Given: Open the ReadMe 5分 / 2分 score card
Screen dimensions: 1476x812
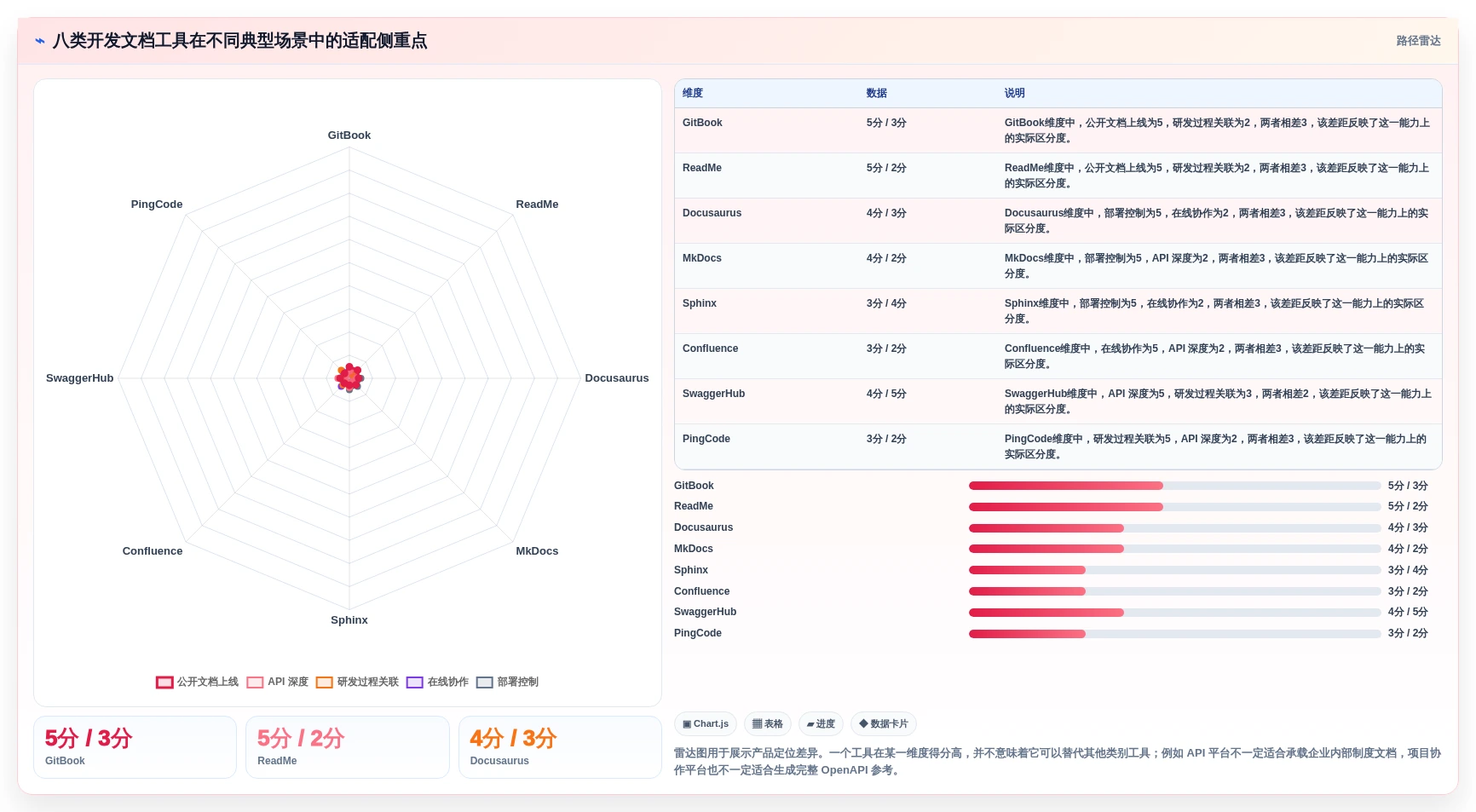Looking at the screenshot, I should (x=348, y=747).
